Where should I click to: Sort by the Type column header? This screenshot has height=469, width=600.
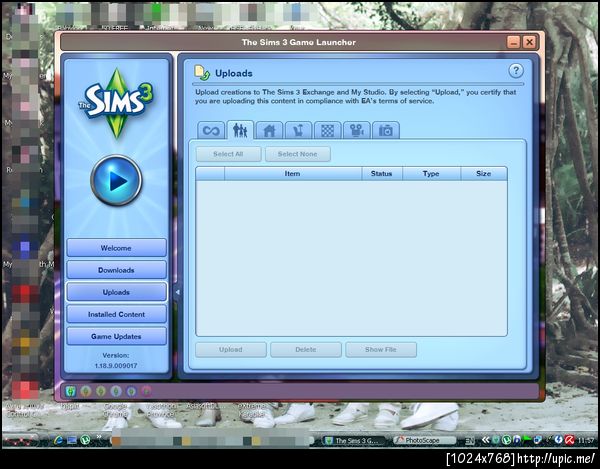click(431, 174)
